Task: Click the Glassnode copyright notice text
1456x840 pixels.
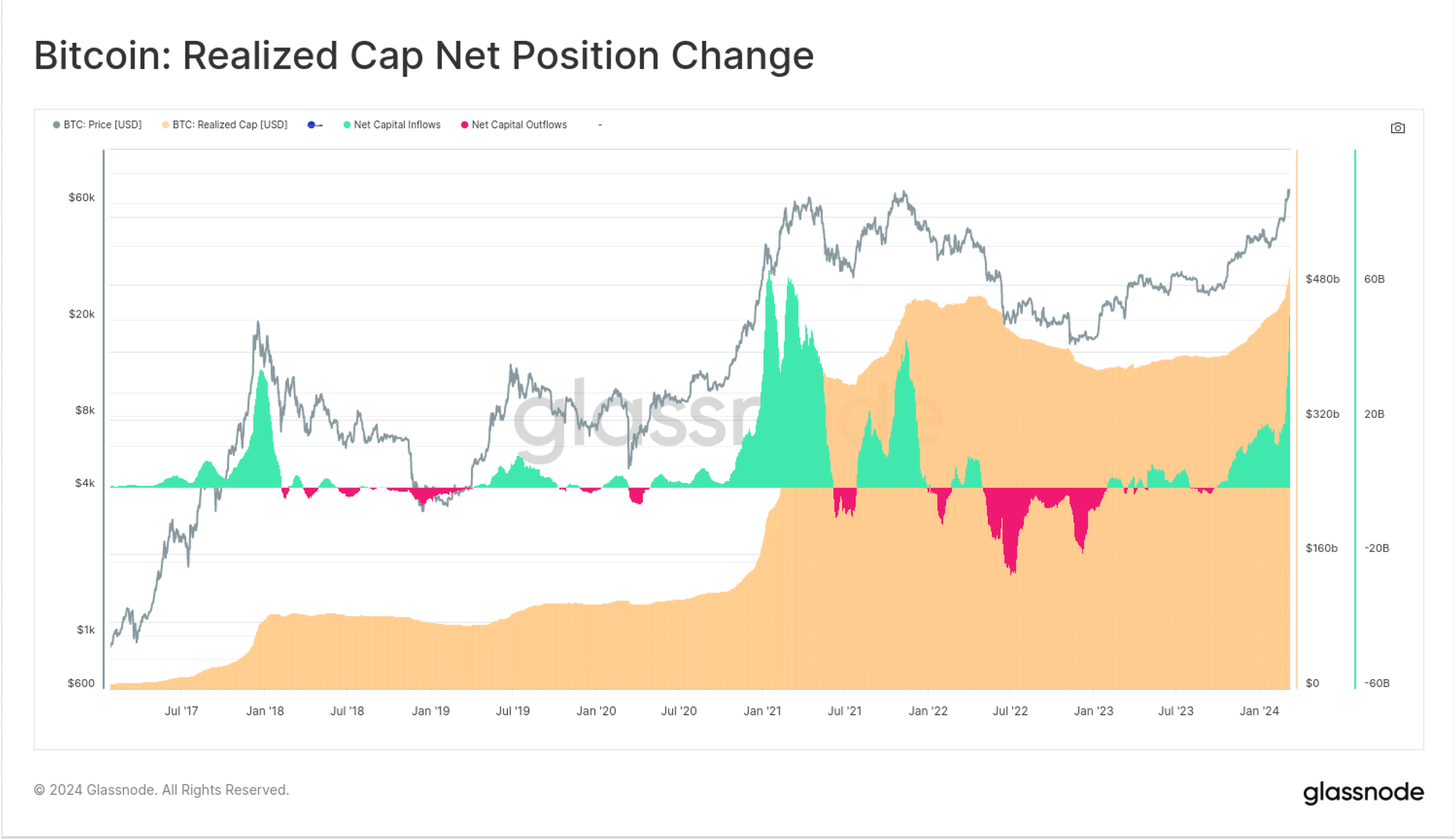Action: [162, 791]
